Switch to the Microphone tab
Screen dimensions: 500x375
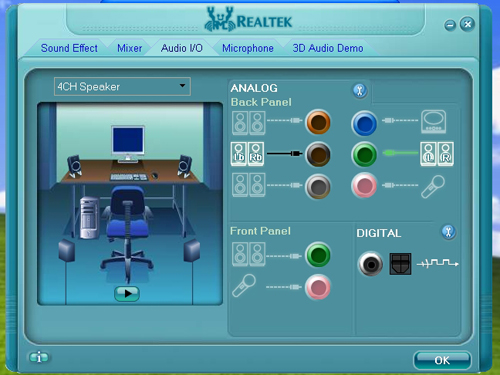click(248, 48)
